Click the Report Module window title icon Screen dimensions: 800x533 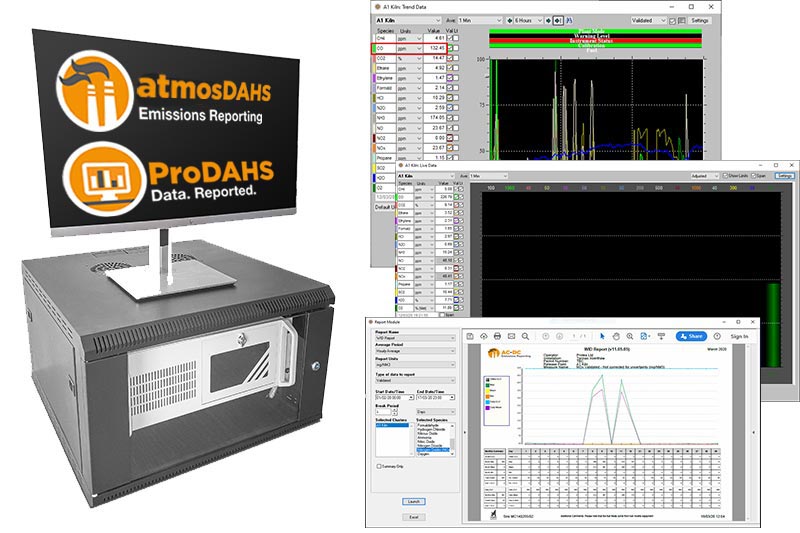[x=370, y=322]
